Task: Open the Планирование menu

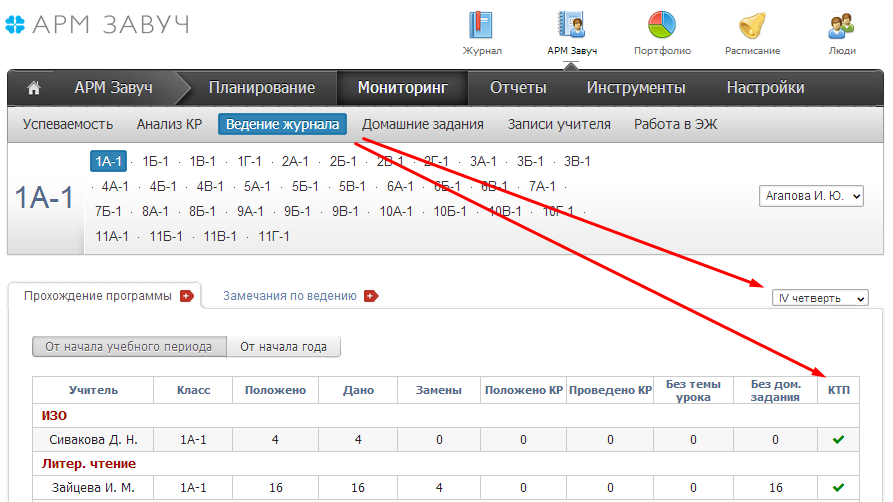Action: [x=261, y=88]
